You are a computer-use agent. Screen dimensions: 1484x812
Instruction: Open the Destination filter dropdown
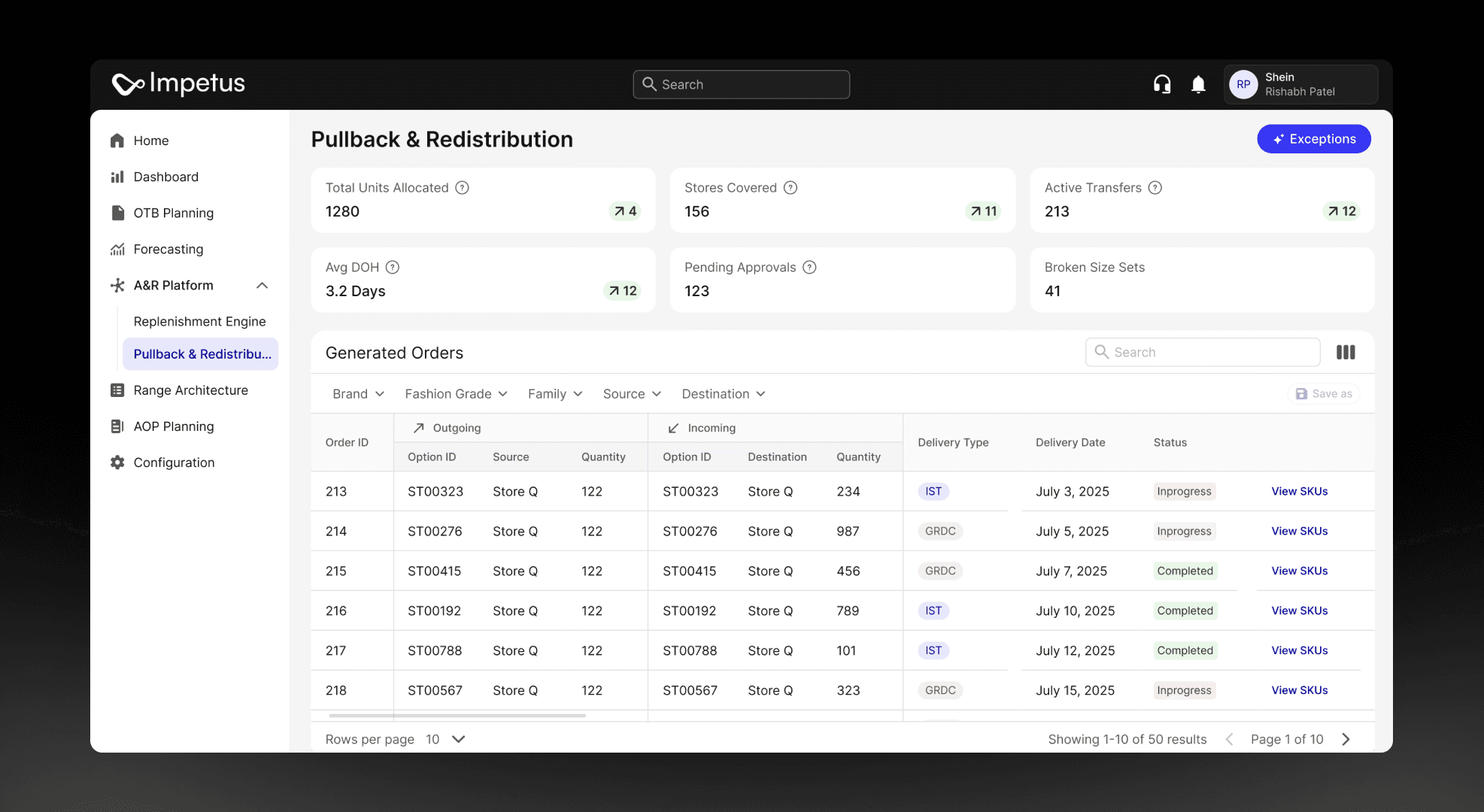tap(723, 394)
